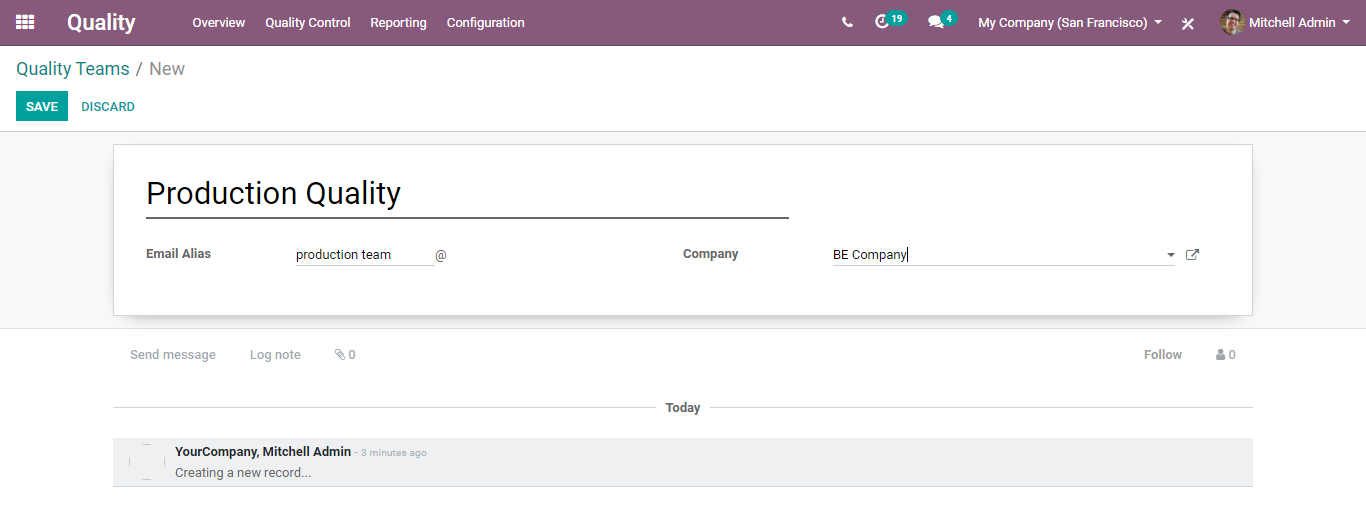Click the attachments paperclip icon

(x=340, y=355)
